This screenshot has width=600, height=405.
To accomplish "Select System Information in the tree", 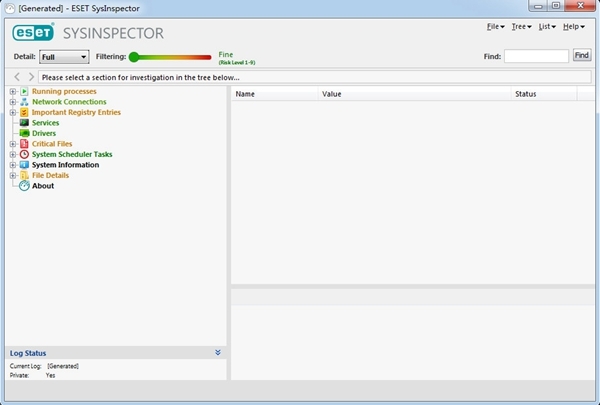I will tap(65, 165).
